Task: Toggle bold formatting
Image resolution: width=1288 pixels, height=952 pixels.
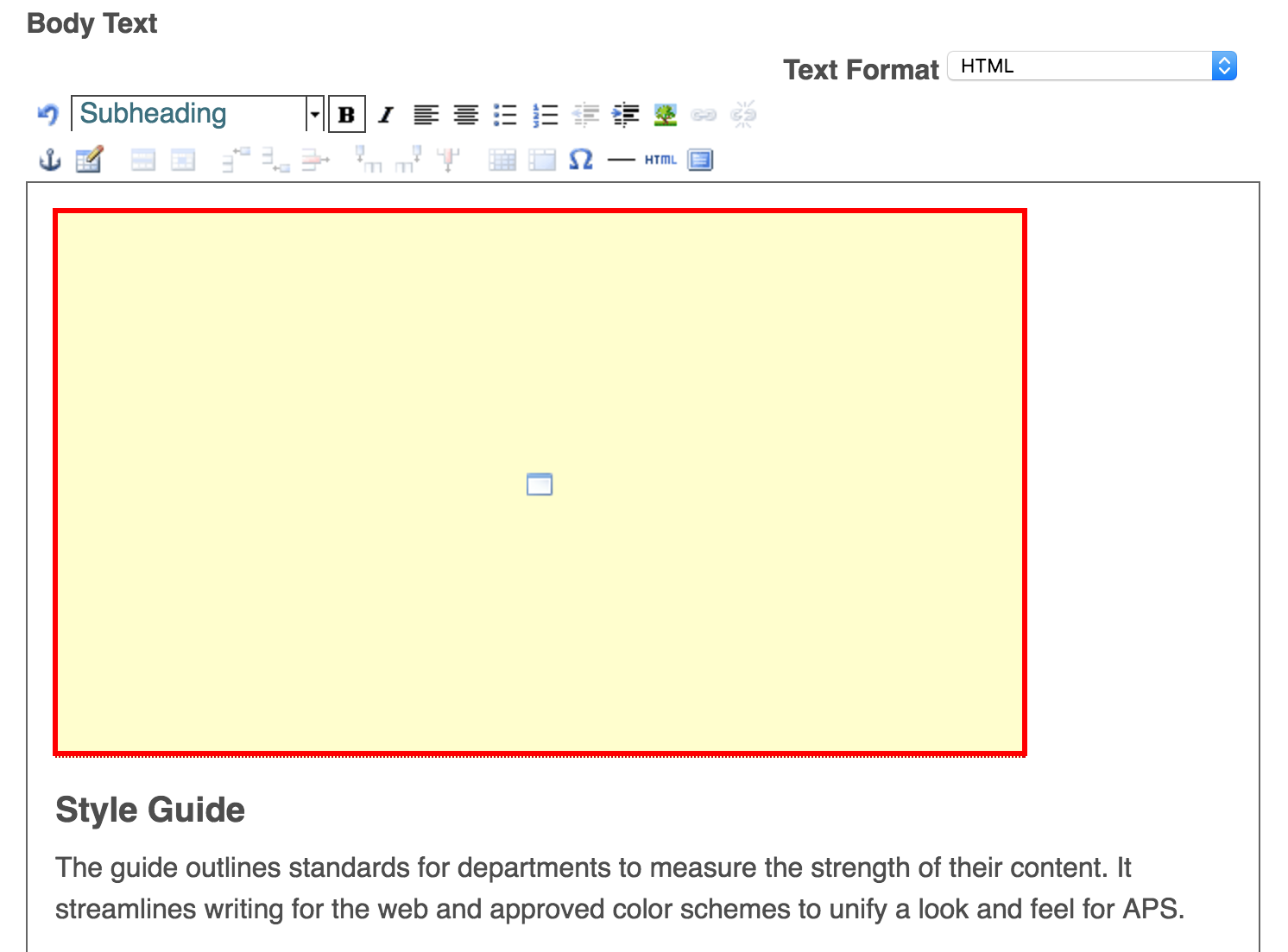Action: pyautogui.click(x=347, y=114)
